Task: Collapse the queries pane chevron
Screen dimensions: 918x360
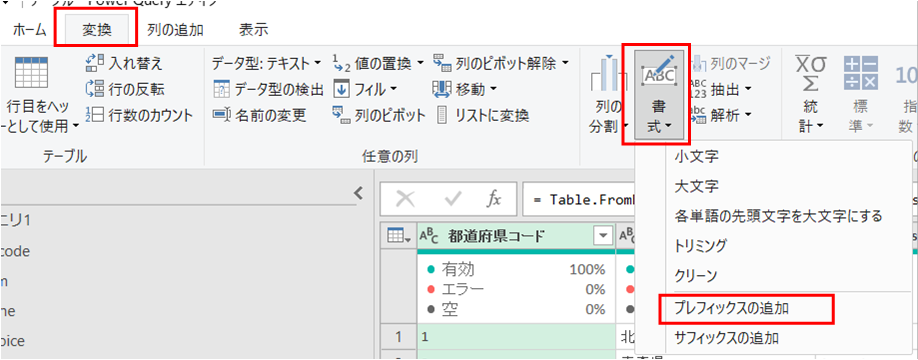Action: tap(359, 193)
